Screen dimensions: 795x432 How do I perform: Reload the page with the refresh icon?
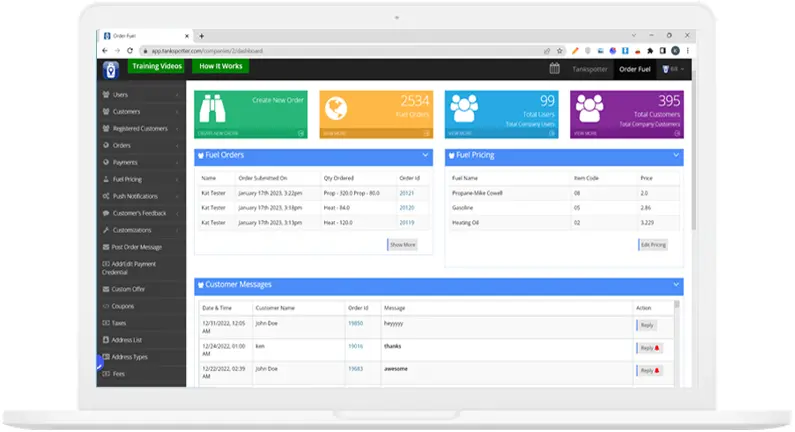click(130, 51)
